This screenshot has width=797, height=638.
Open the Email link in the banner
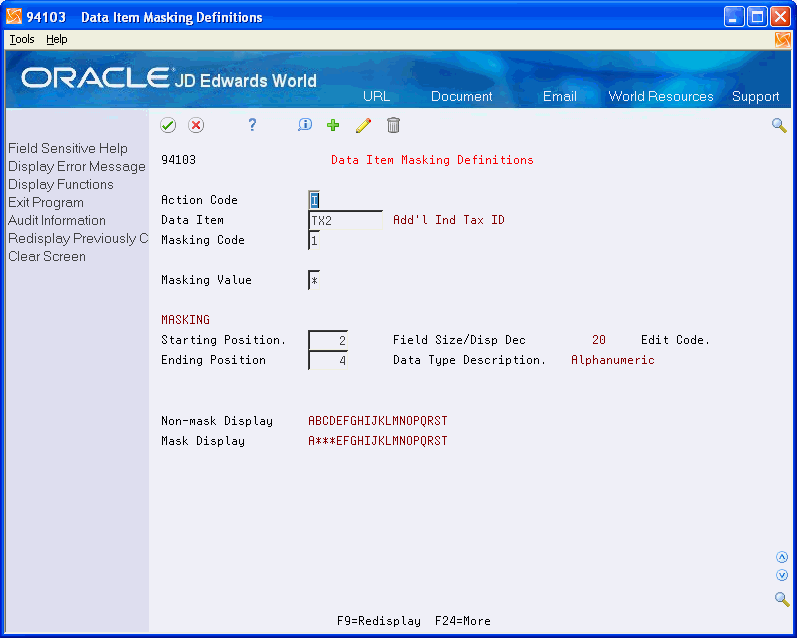pyautogui.click(x=560, y=96)
